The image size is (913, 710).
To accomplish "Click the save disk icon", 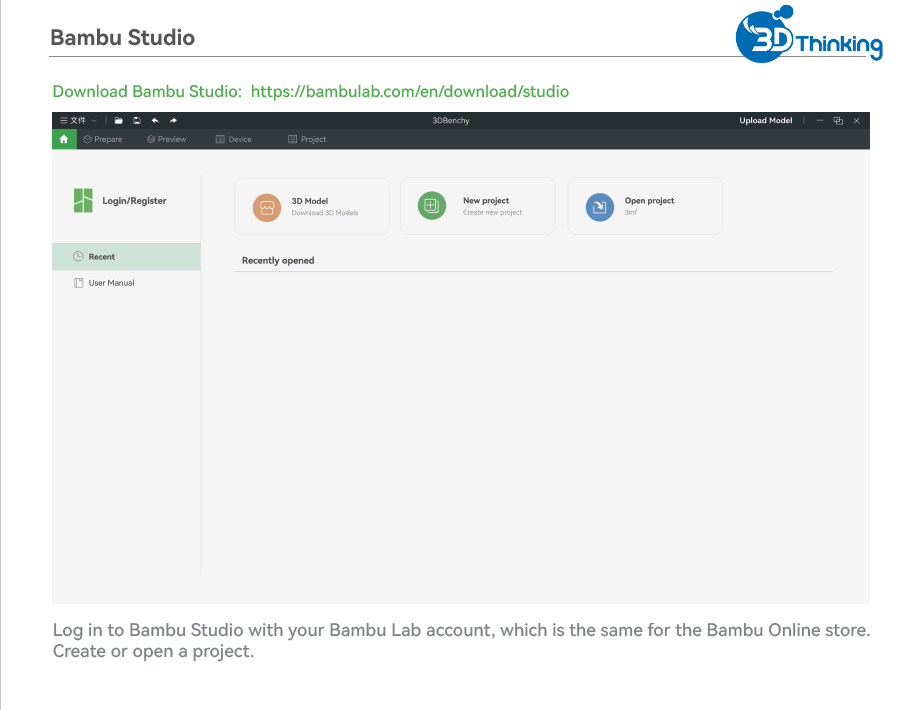I will tap(137, 121).
